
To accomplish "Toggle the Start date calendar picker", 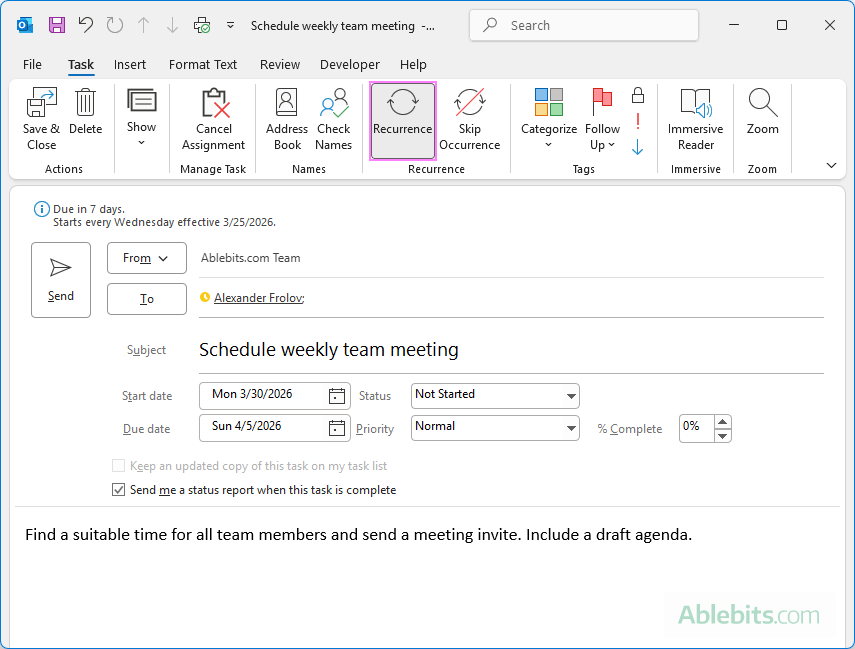I will click(x=337, y=395).
